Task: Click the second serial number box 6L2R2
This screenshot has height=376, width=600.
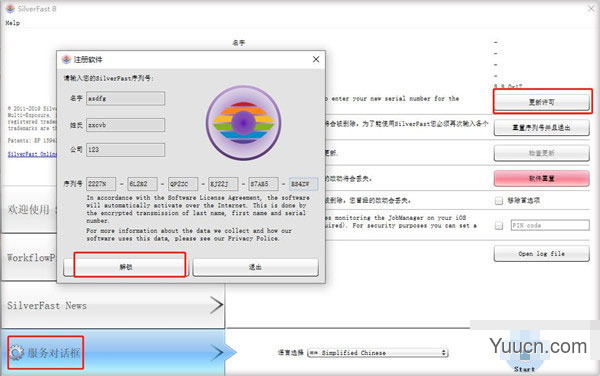Action: [x=142, y=184]
